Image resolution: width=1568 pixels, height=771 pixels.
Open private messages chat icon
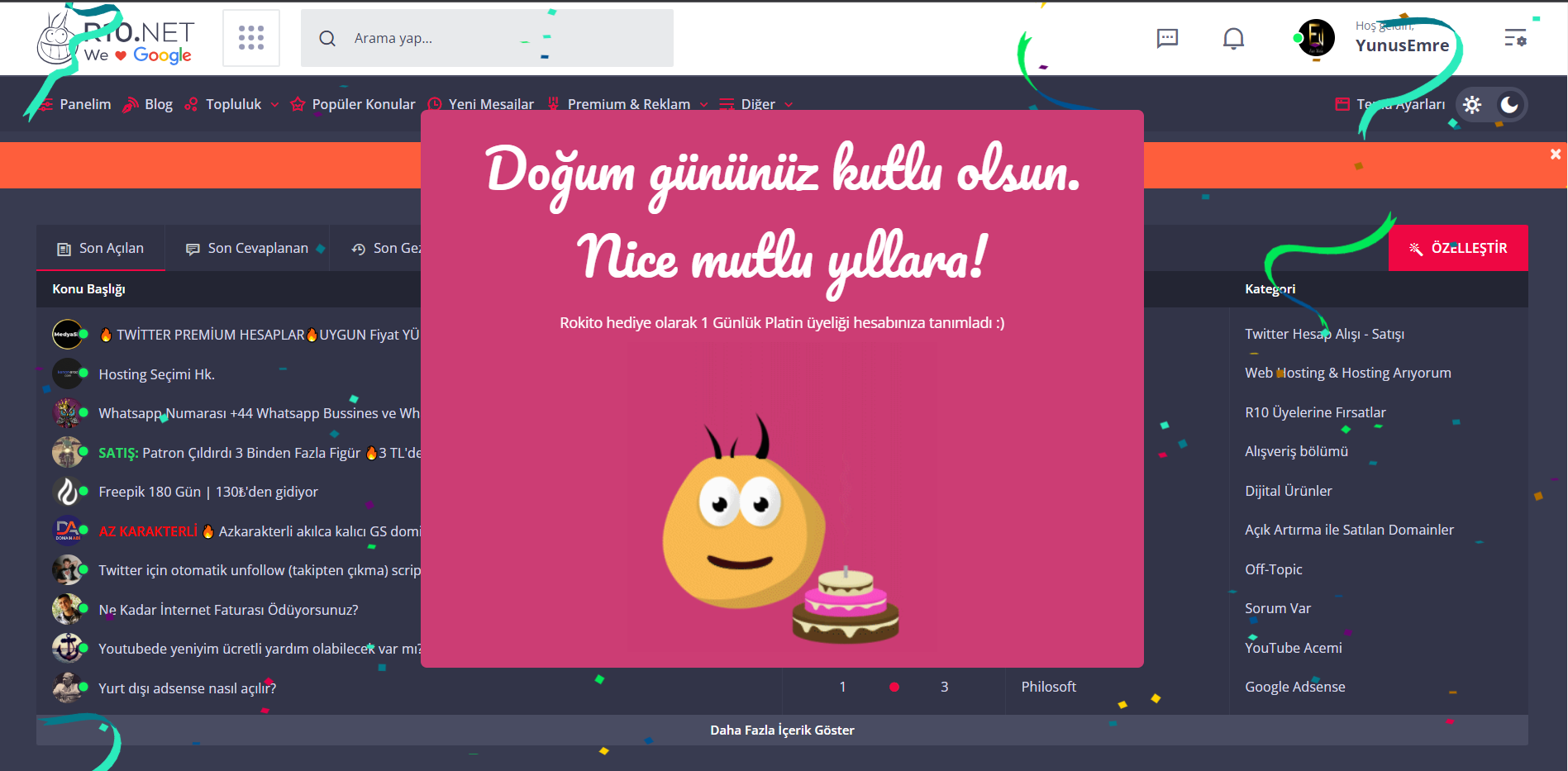pyautogui.click(x=1167, y=38)
